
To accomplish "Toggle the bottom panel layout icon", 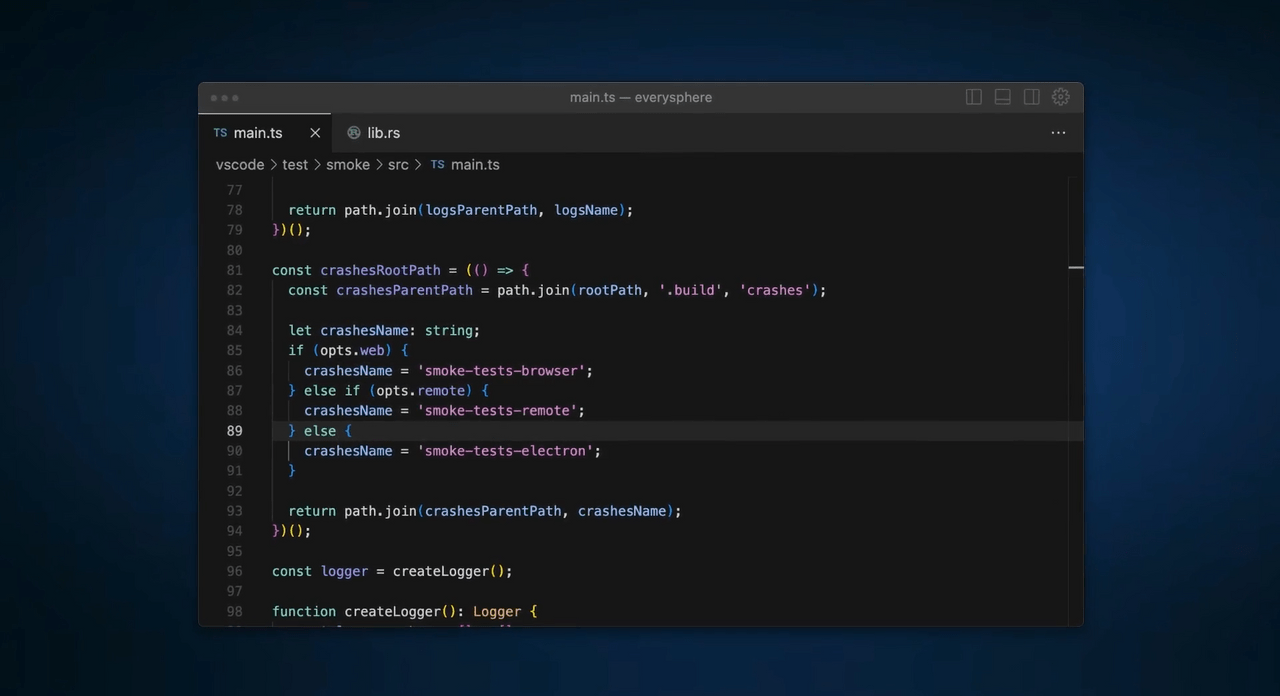I will (1002, 97).
